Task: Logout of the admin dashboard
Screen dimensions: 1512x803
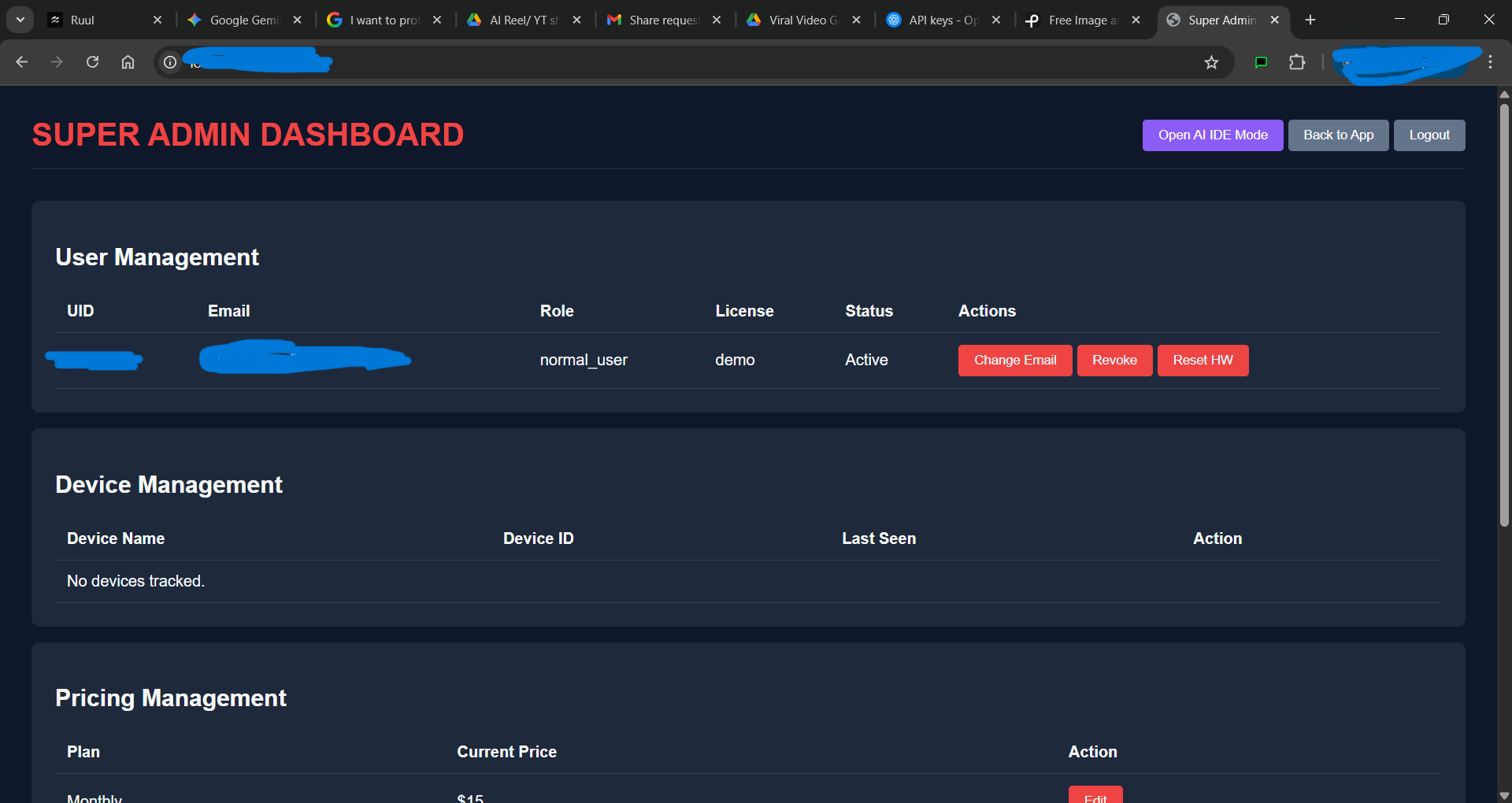Action: 1429,135
